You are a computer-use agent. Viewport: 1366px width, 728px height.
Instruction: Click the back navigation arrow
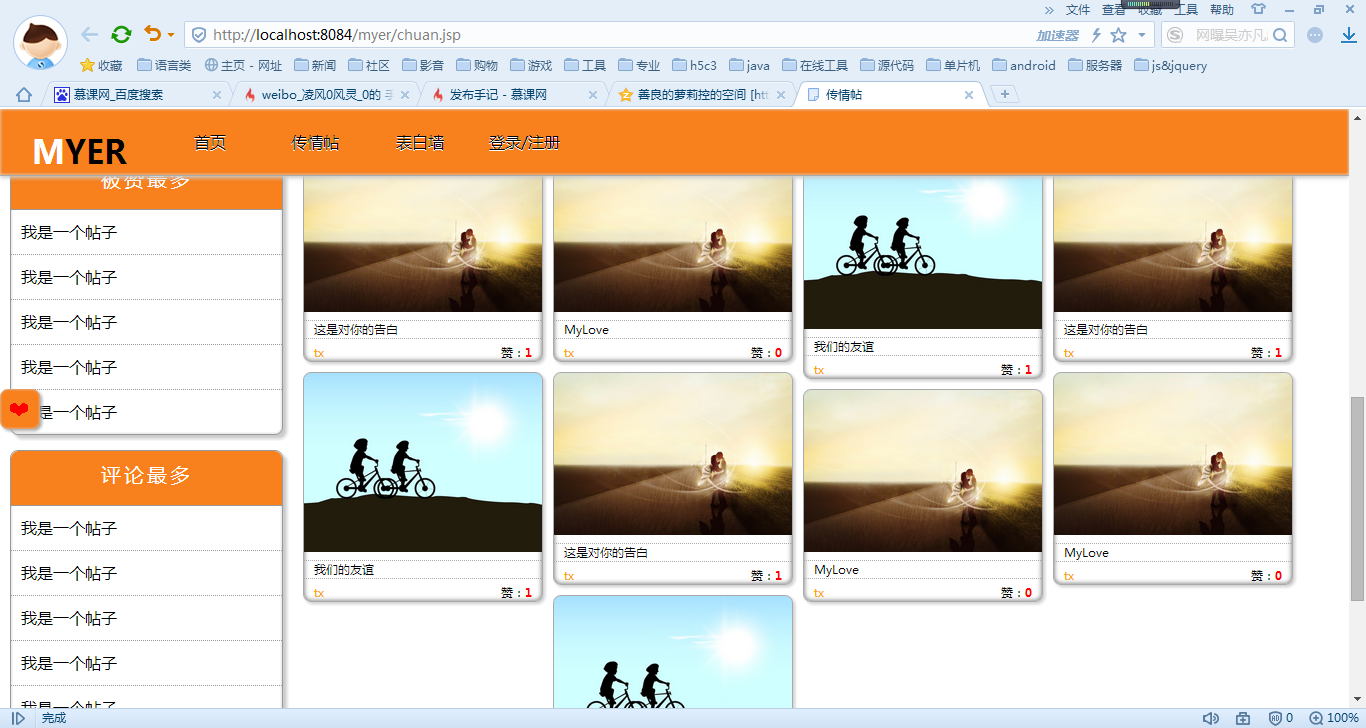click(89, 33)
